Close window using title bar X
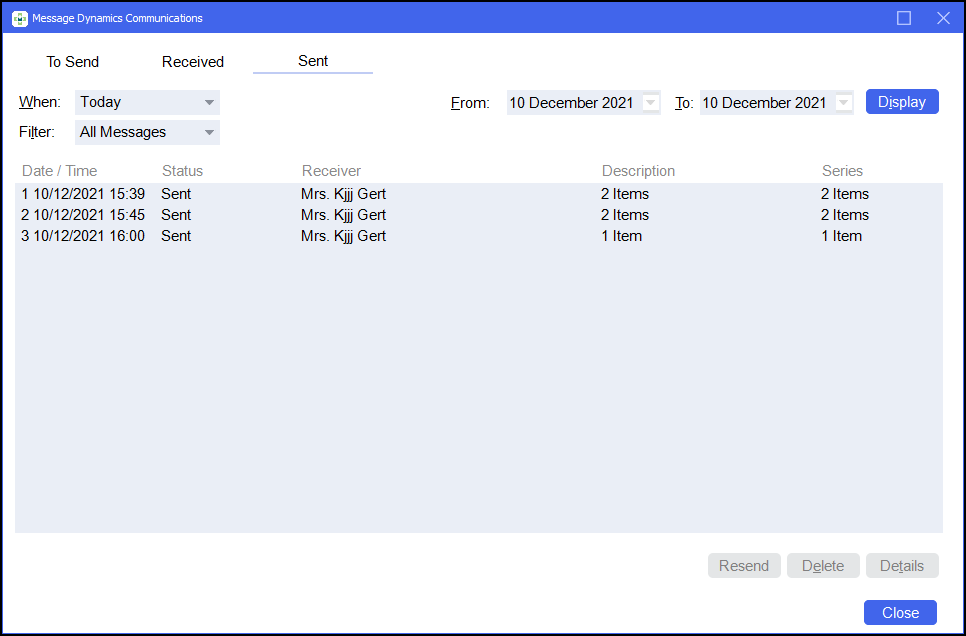The height and width of the screenshot is (636, 966). [x=942, y=18]
